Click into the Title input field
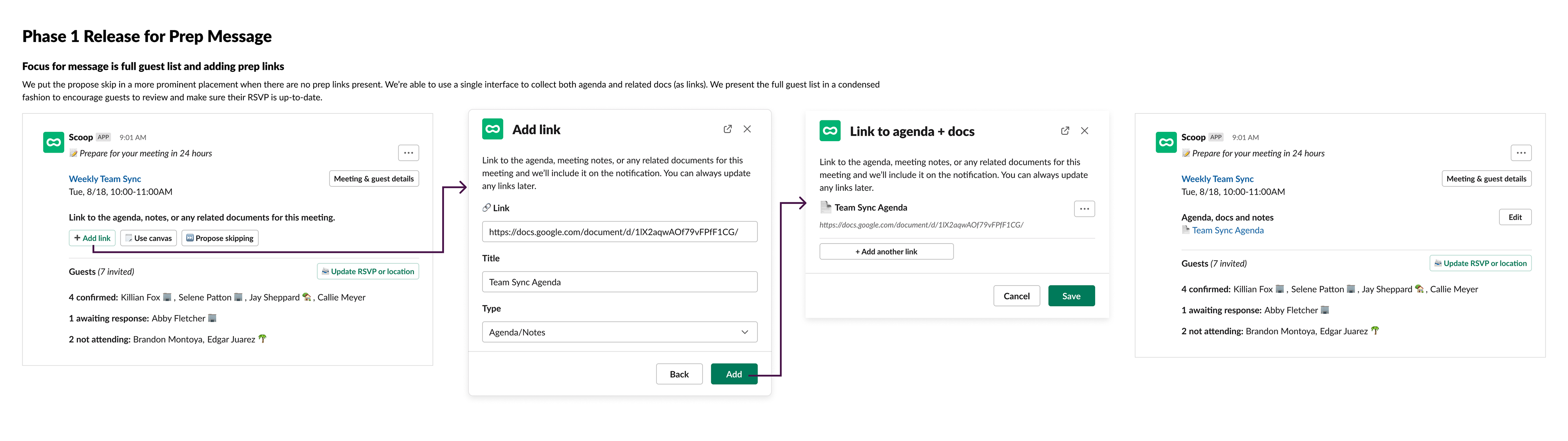The height and width of the screenshot is (441, 1568). coord(620,282)
